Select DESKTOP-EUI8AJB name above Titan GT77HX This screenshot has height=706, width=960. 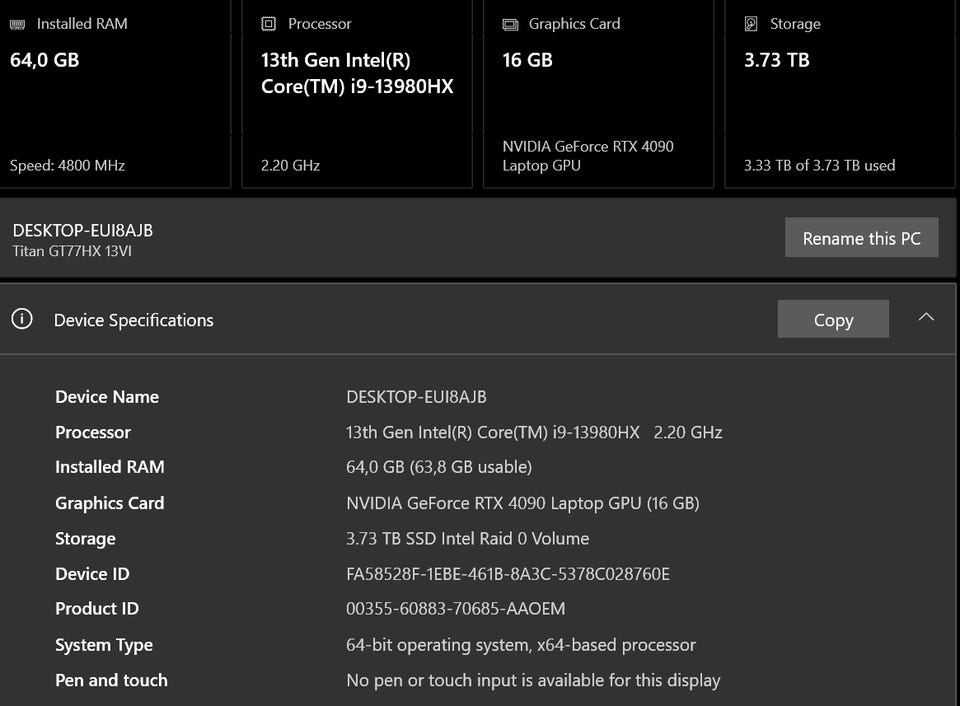[83, 230]
